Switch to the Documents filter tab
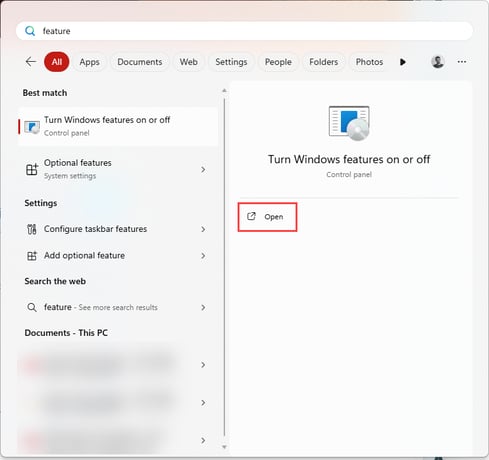Screen dimensions: 489x460 point(140,62)
